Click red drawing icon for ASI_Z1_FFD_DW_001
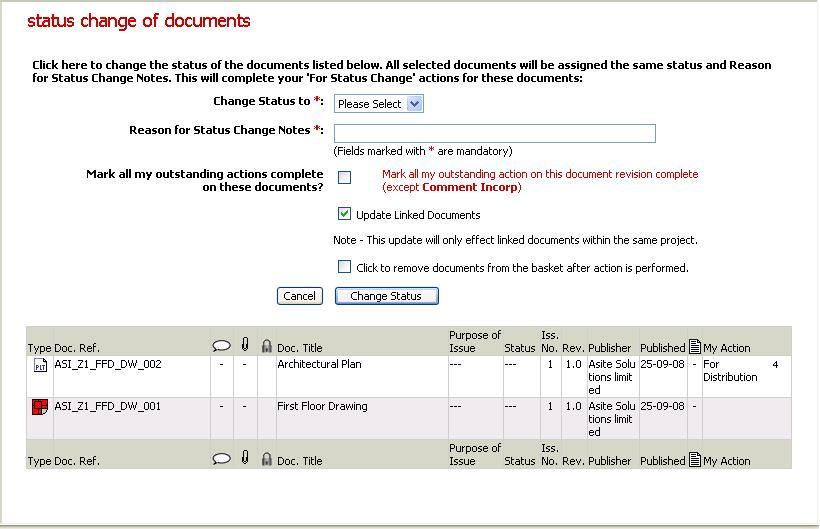Image resolution: width=820 pixels, height=529 pixels. pos(40,407)
